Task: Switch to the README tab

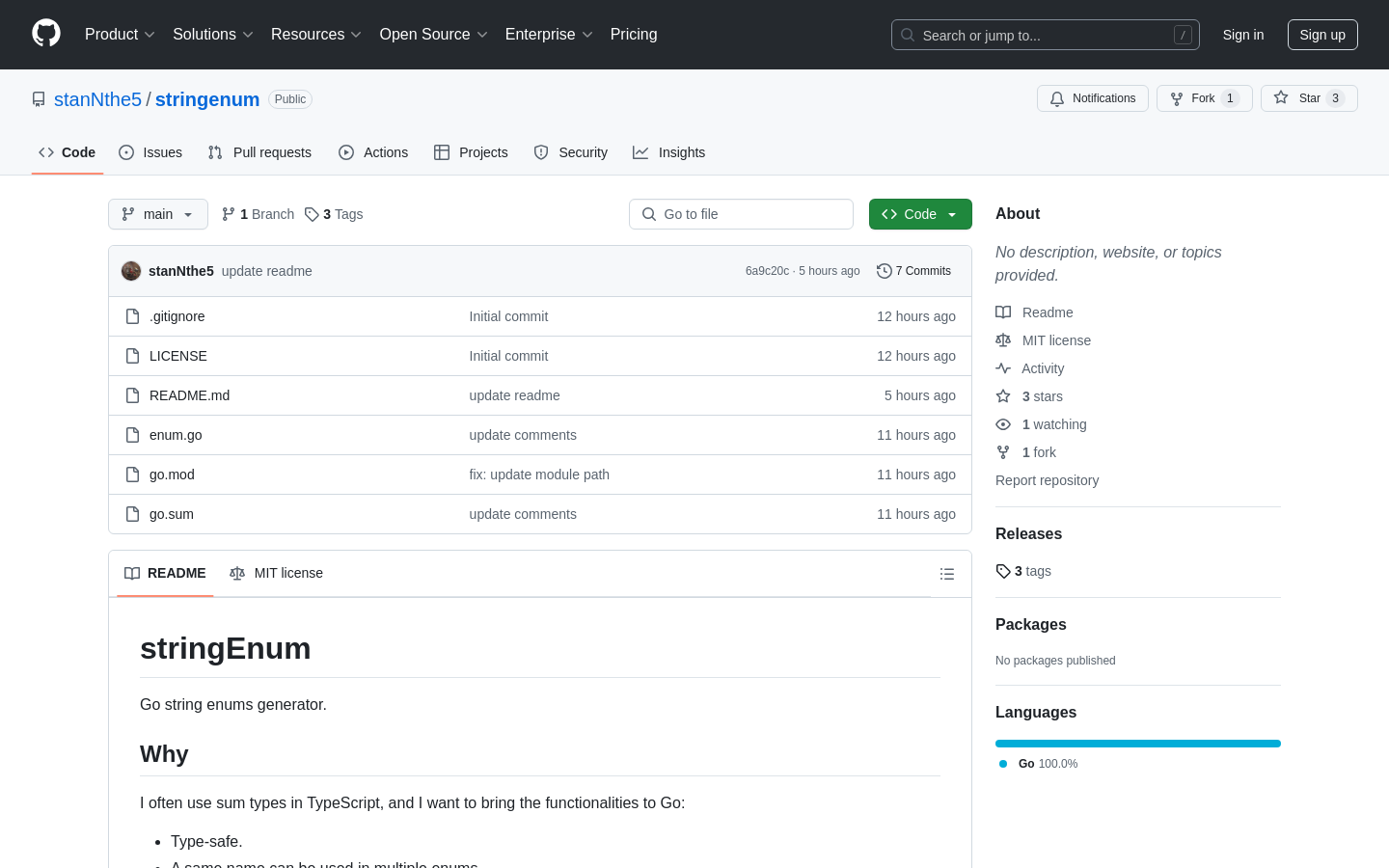Action: pyautogui.click(x=165, y=573)
